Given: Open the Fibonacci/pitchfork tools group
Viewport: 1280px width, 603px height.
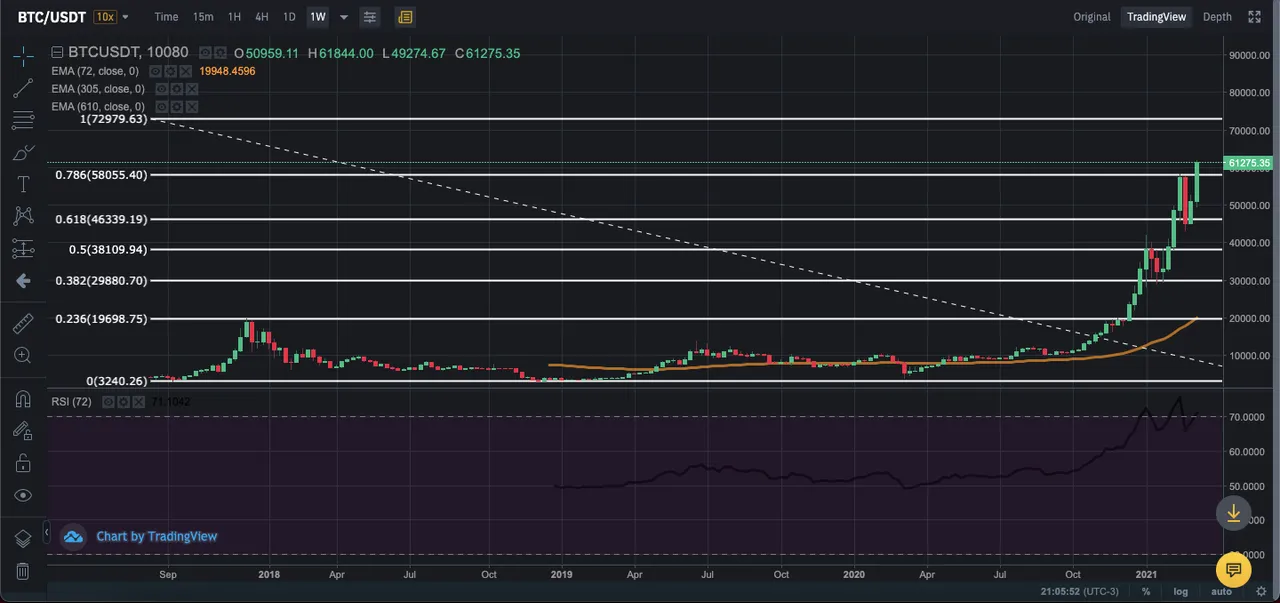Looking at the screenshot, I should click(22, 121).
